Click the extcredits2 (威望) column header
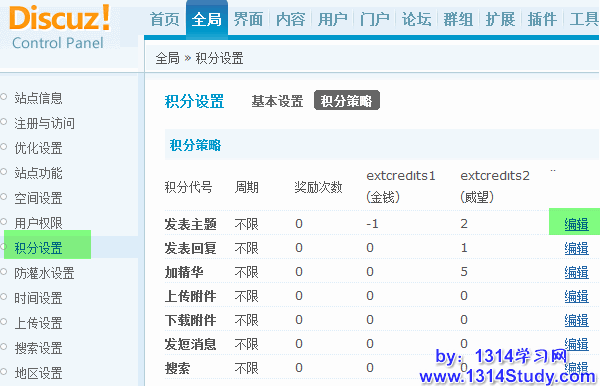Screen dimensions: 600x386 coord(495,187)
